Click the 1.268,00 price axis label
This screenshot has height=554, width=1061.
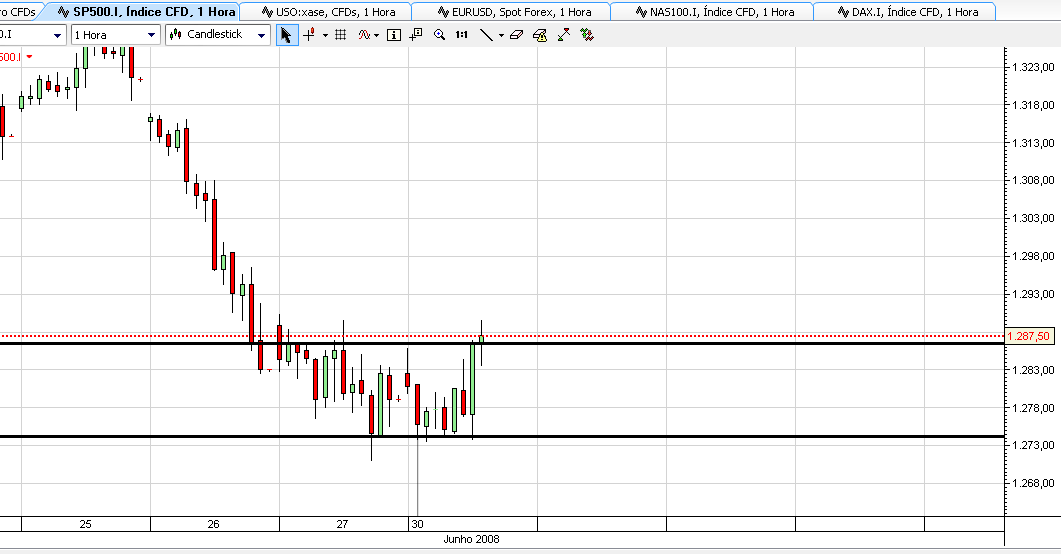point(1033,483)
